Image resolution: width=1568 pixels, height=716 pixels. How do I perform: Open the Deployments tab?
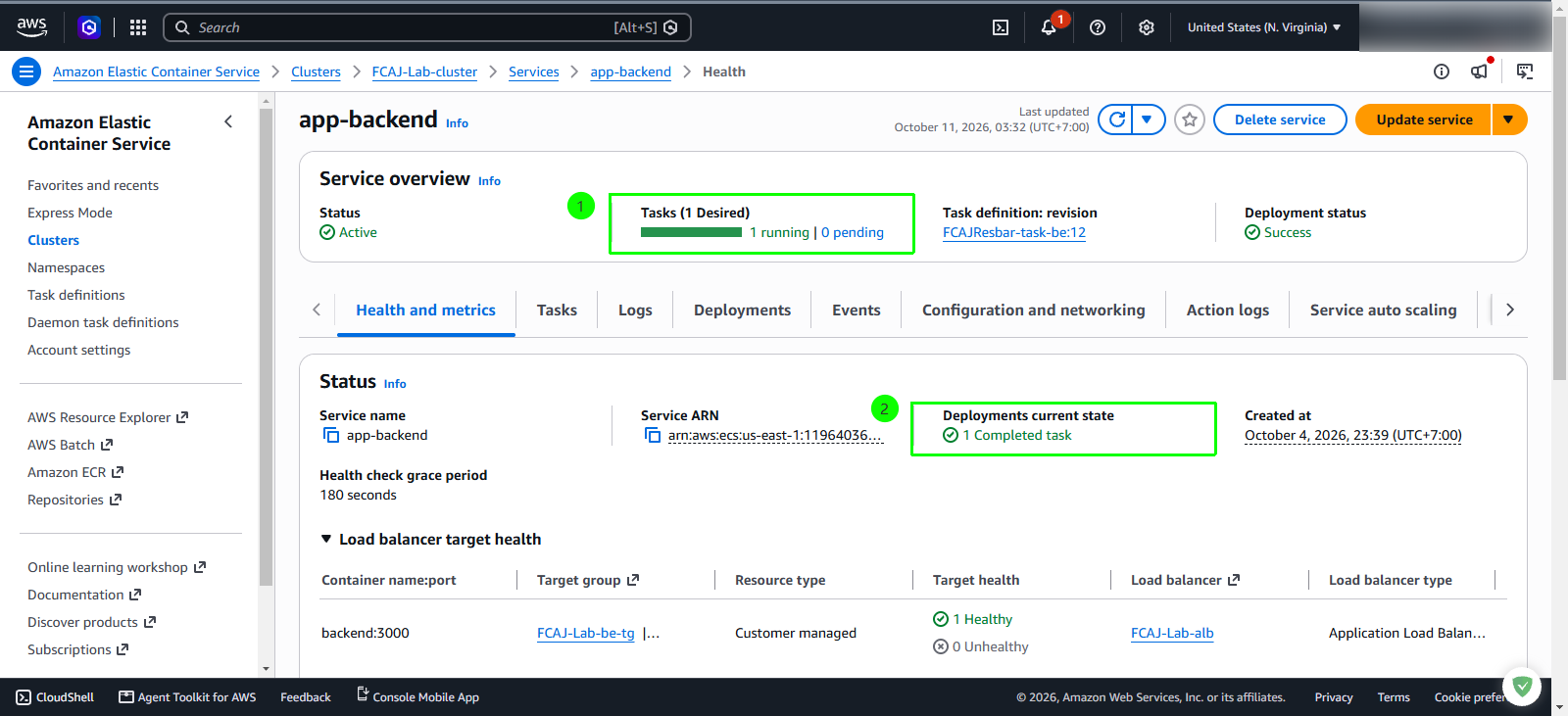point(742,310)
